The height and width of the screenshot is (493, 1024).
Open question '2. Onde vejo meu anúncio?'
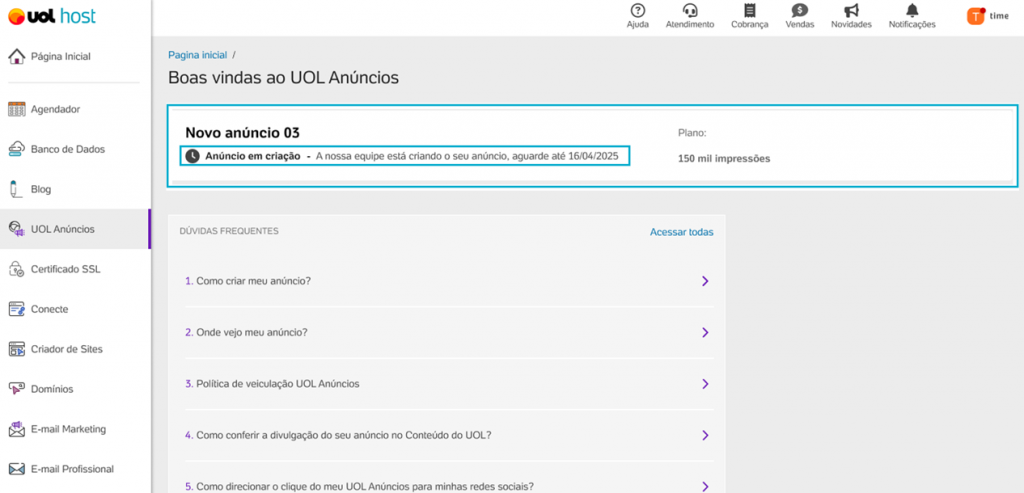[x=246, y=332]
